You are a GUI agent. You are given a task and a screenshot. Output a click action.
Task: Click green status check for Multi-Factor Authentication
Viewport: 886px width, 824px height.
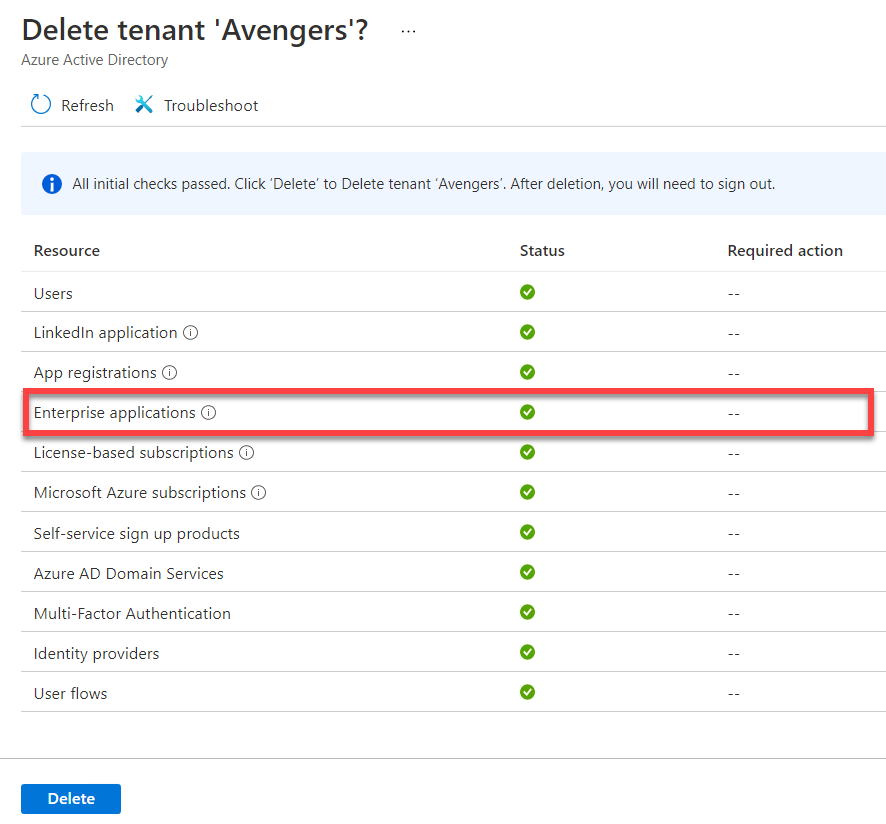[x=527, y=613]
